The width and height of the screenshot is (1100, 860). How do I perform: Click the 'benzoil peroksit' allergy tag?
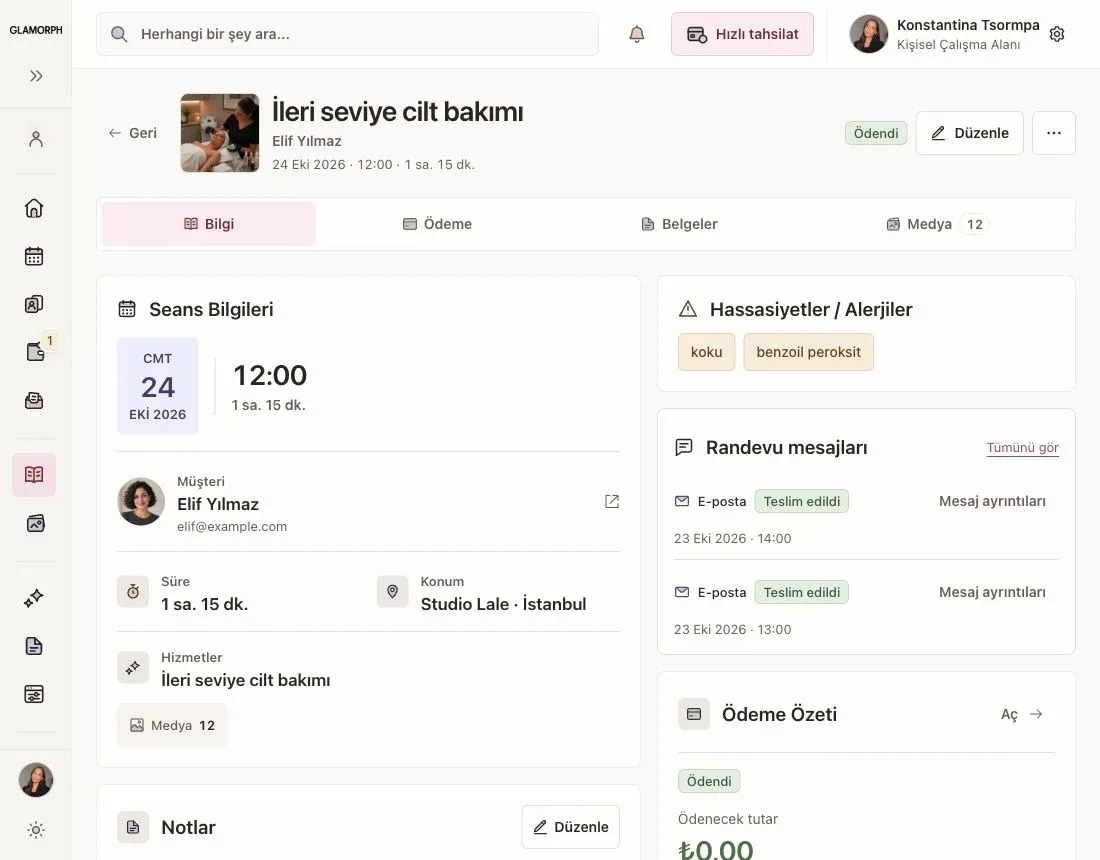[808, 352]
